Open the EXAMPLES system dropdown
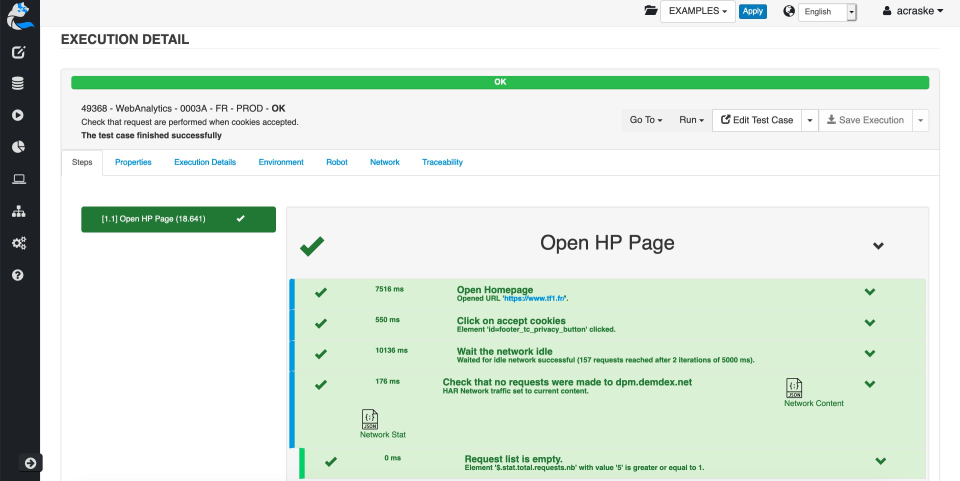The width and height of the screenshot is (960, 481). pos(697,11)
